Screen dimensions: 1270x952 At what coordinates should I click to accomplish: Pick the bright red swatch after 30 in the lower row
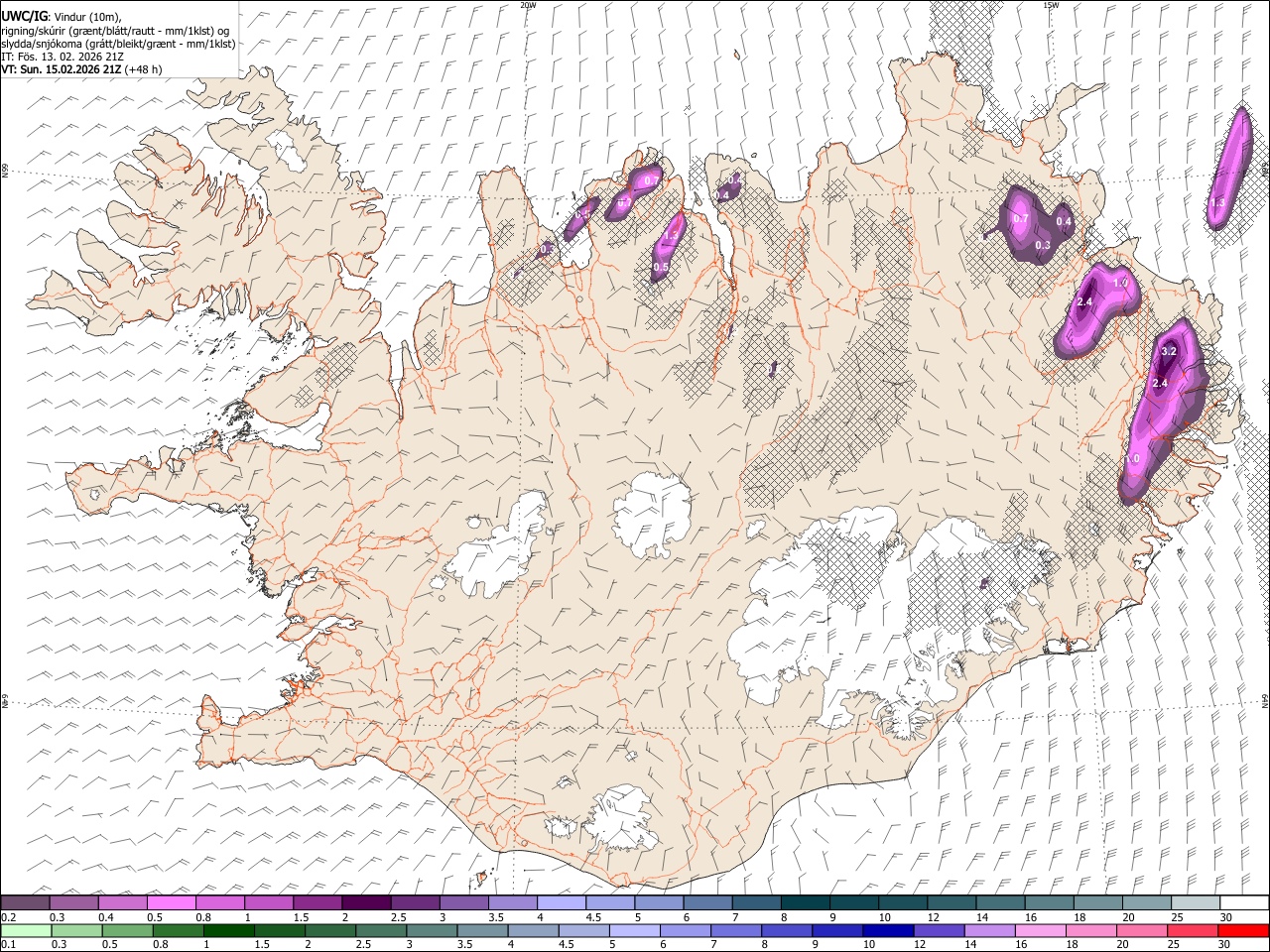[1243, 930]
